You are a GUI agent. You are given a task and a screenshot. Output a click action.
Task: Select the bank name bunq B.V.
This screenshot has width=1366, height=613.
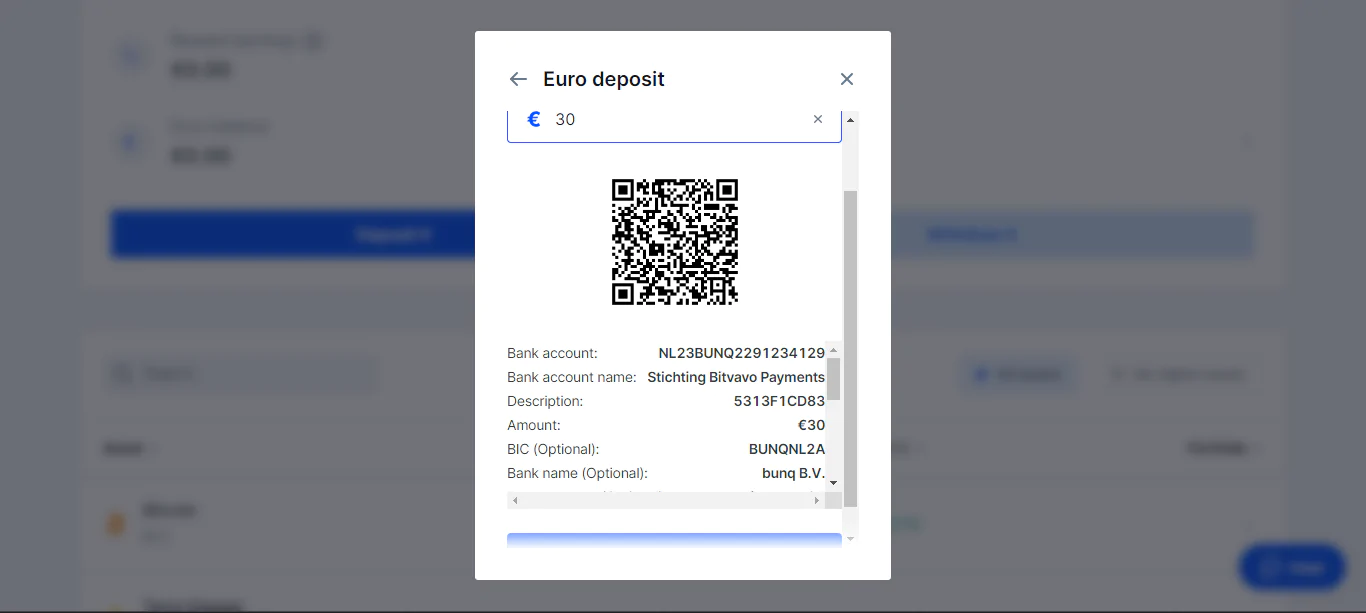coord(793,473)
